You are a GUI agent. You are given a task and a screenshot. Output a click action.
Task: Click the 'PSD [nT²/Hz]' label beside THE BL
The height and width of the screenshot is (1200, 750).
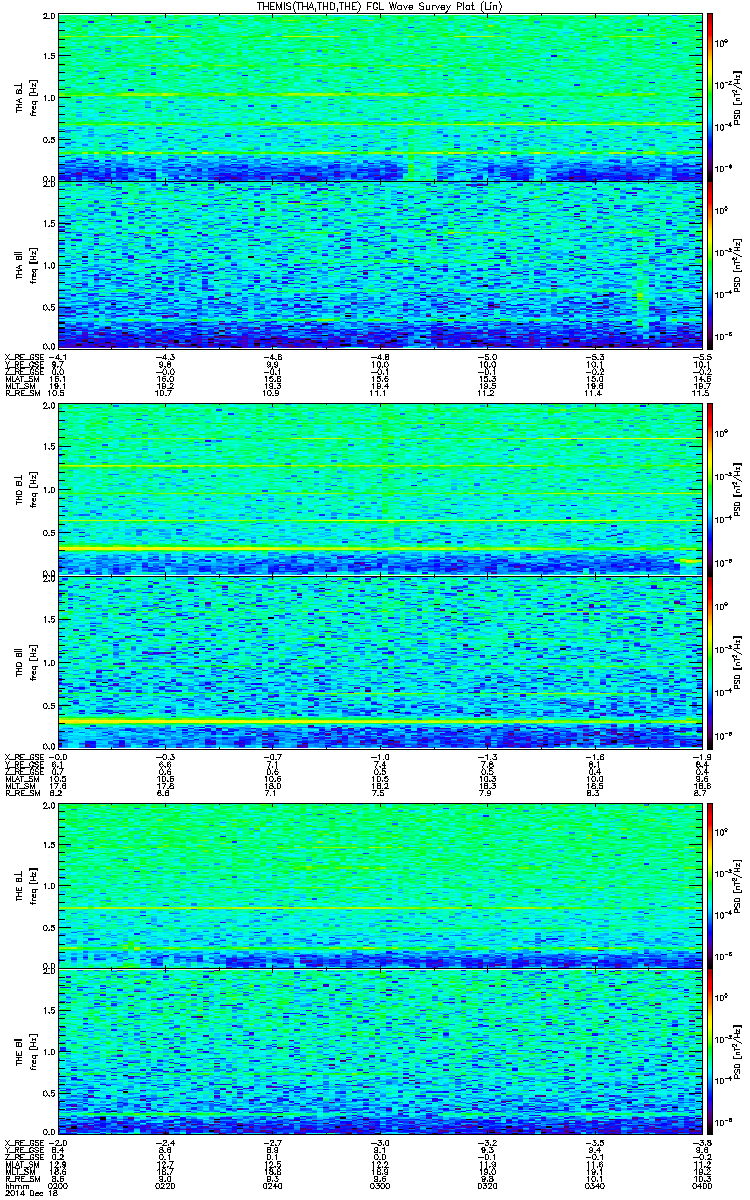[737, 884]
